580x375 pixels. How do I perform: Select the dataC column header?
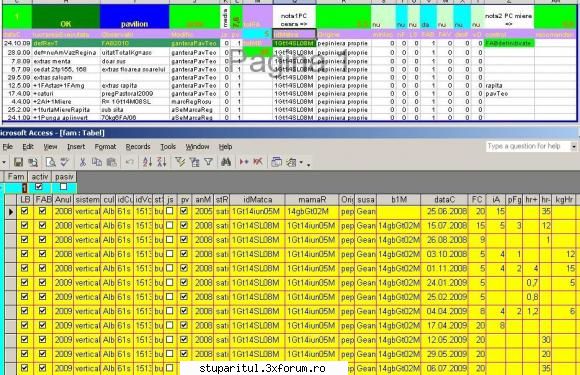coord(444,200)
